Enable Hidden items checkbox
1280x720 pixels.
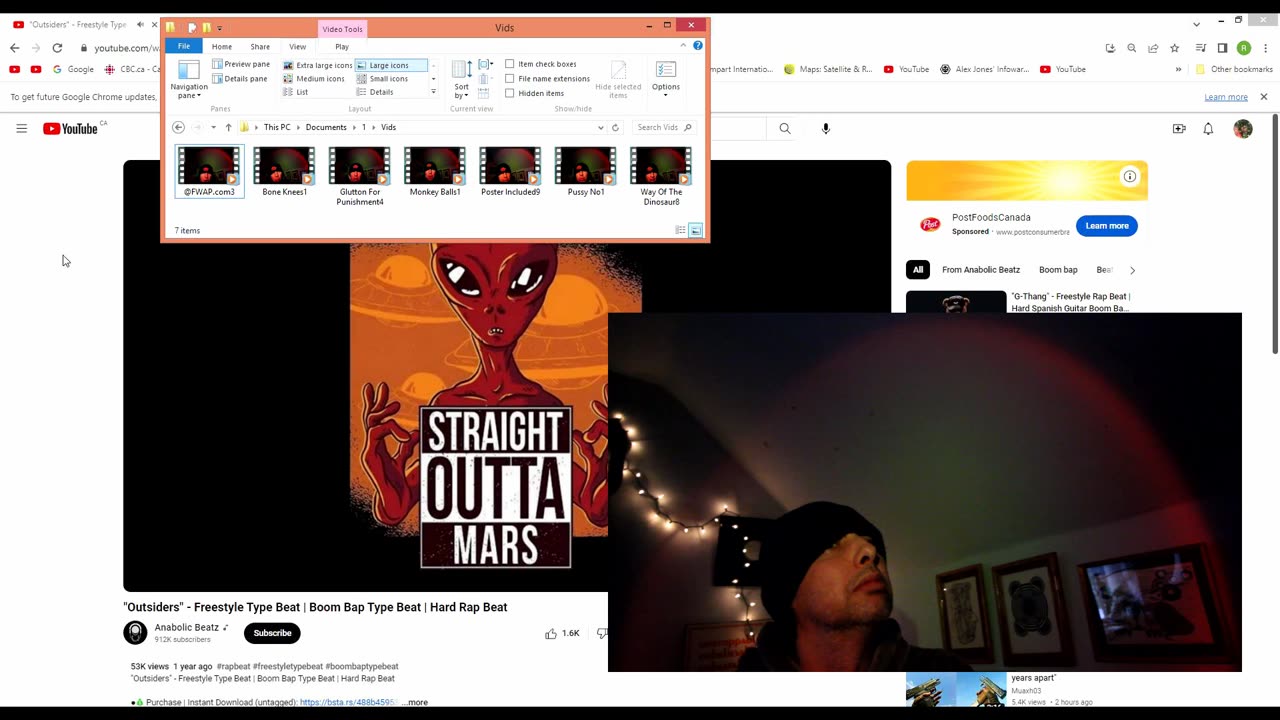pyautogui.click(x=510, y=93)
